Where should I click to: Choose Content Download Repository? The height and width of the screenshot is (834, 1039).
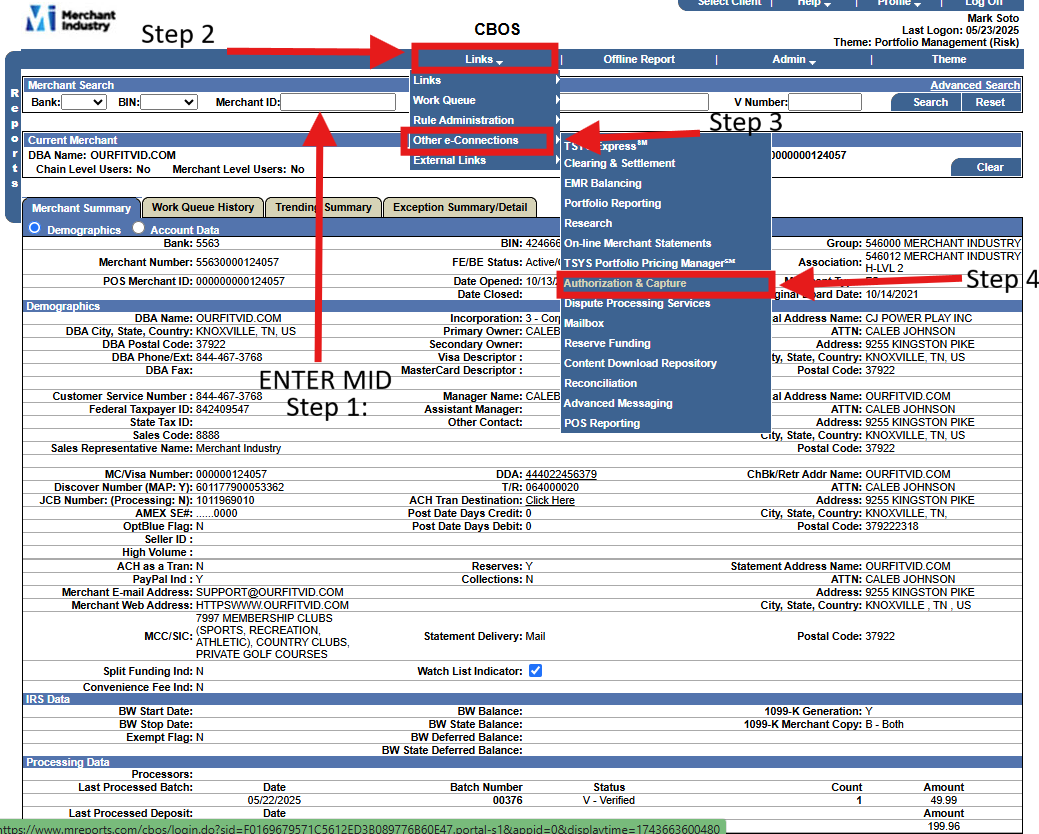(x=665, y=363)
